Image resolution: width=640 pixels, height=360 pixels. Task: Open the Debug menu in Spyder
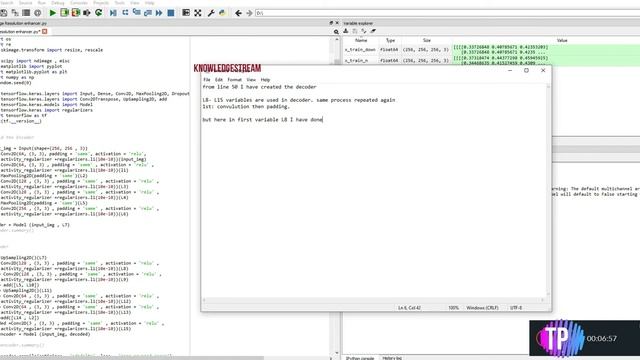click(58, 2)
